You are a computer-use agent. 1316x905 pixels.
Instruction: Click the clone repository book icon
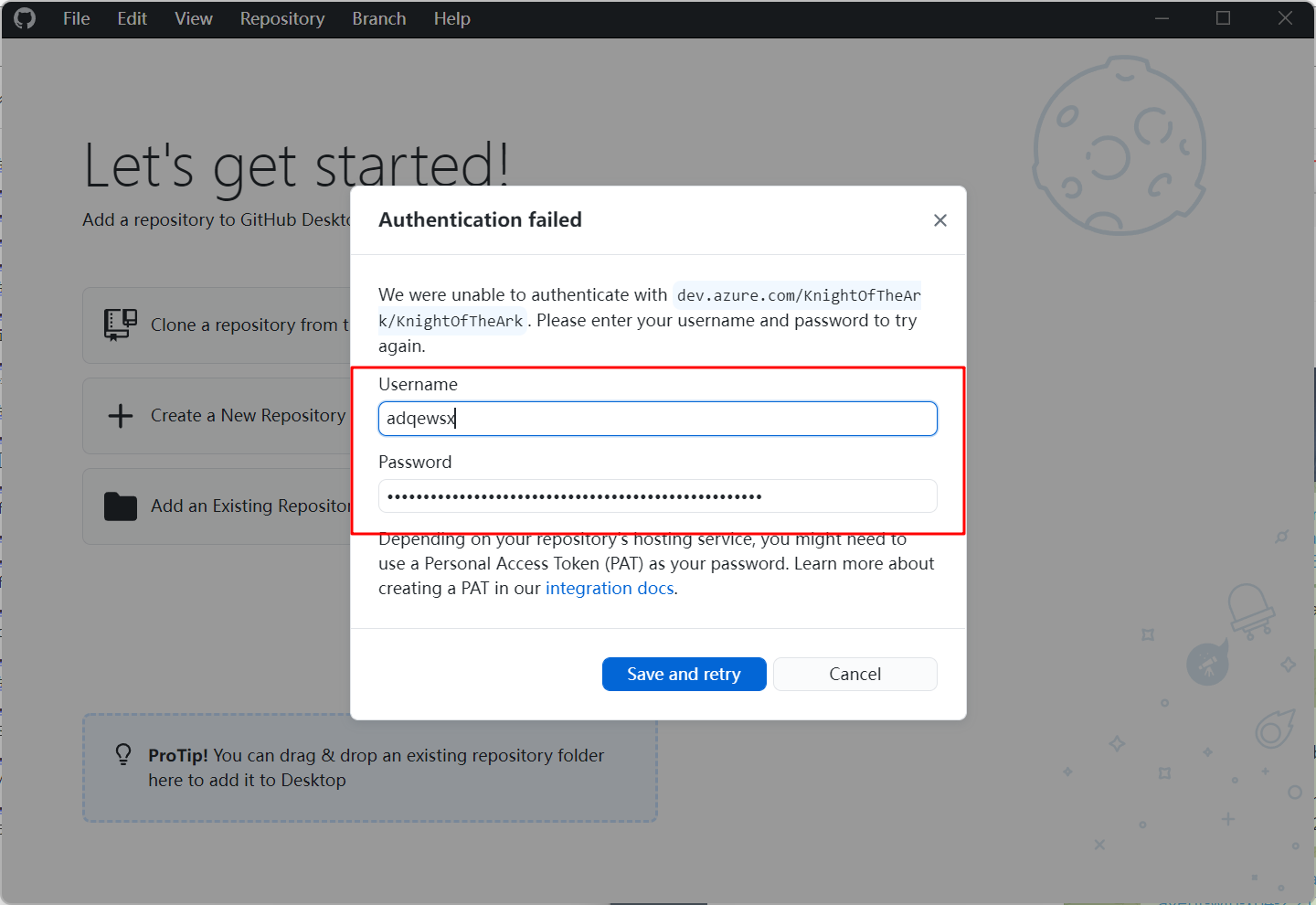(120, 325)
